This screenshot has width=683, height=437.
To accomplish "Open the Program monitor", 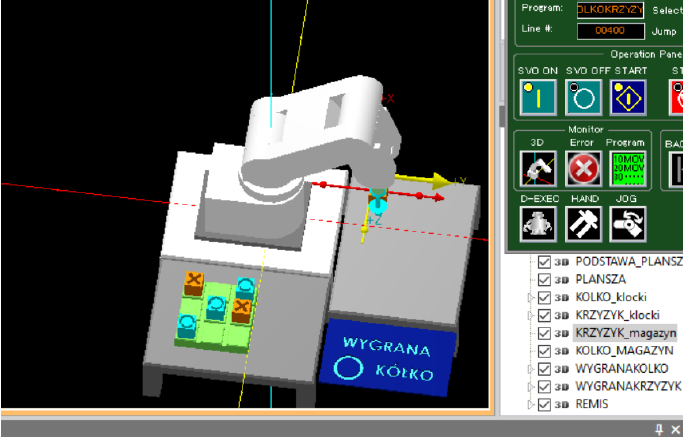I will (x=628, y=169).
